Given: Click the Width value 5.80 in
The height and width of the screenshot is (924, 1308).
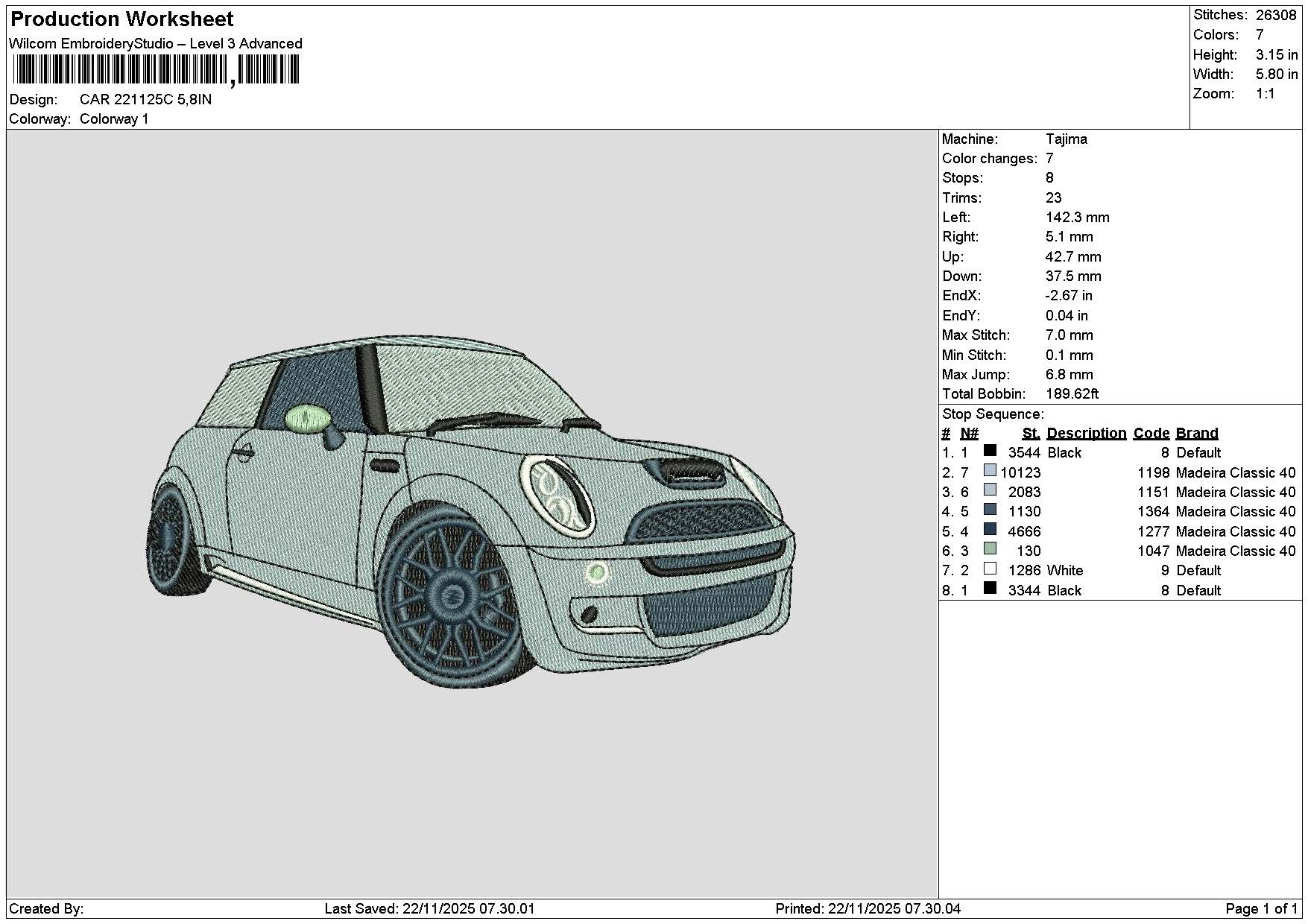Looking at the screenshot, I should point(1277,75).
